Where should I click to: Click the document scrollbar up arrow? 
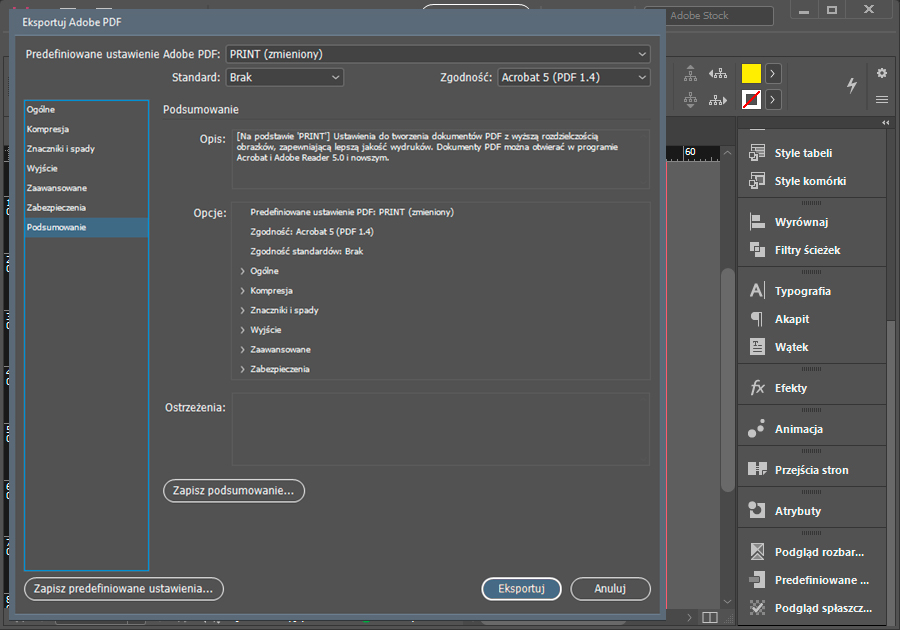[x=727, y=153]
